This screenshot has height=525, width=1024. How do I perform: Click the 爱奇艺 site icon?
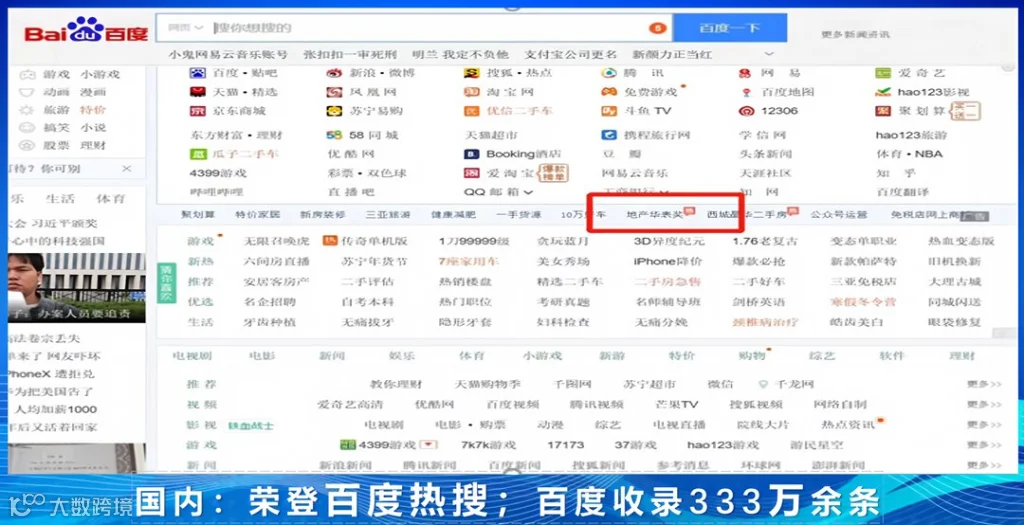pos(883,73)
